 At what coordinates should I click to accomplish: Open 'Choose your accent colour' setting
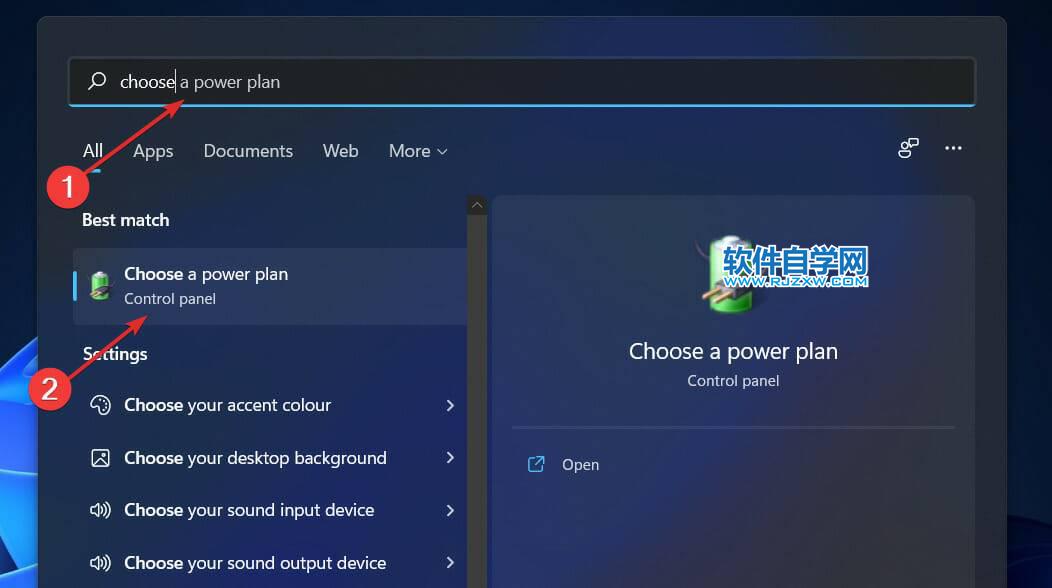(x=270, y=405)
